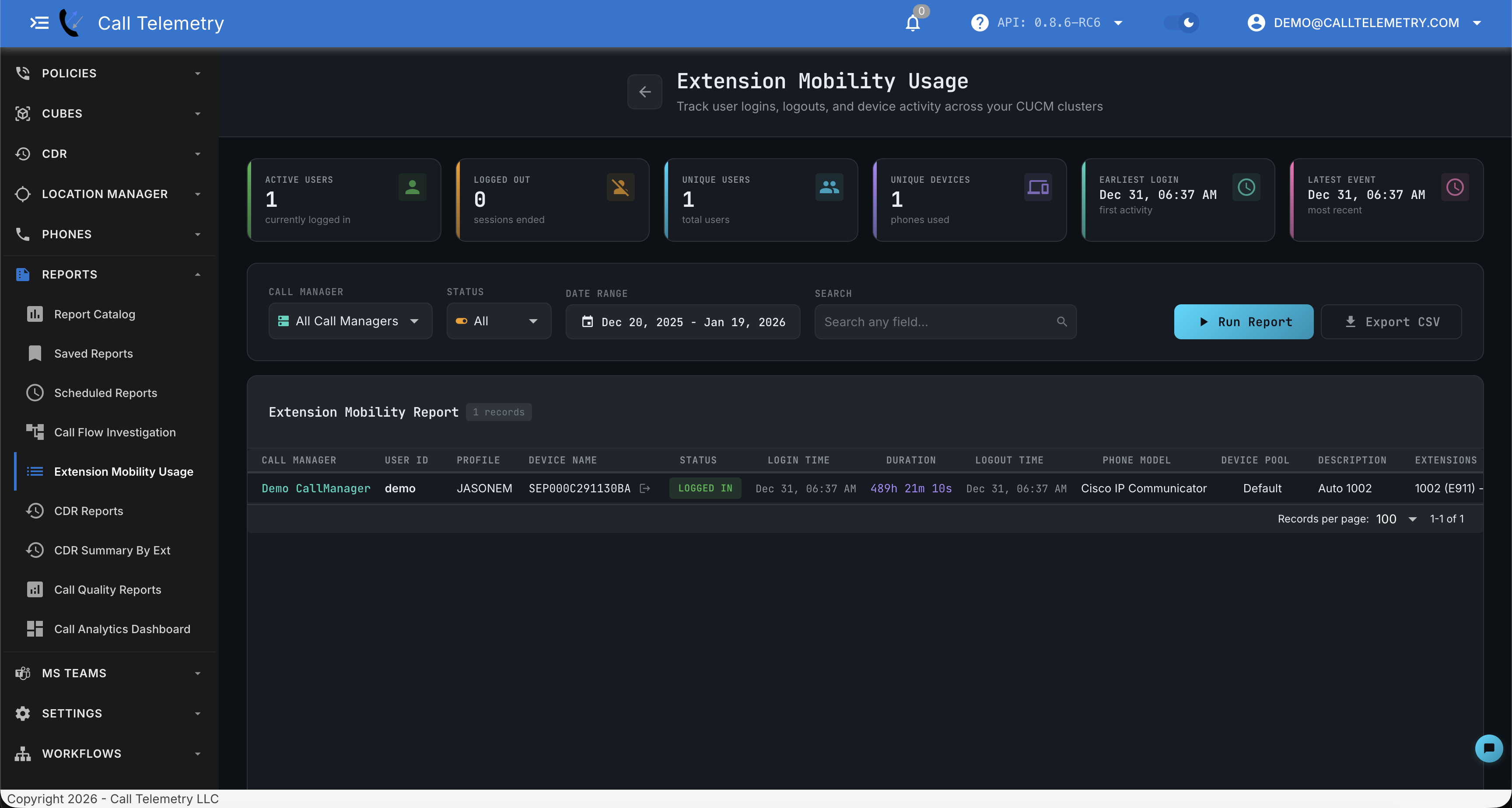Click the Cubes sidebar icon
The width and height of the screenshot is (1512, 808).
pyautogui.click(x=22, y=113)
